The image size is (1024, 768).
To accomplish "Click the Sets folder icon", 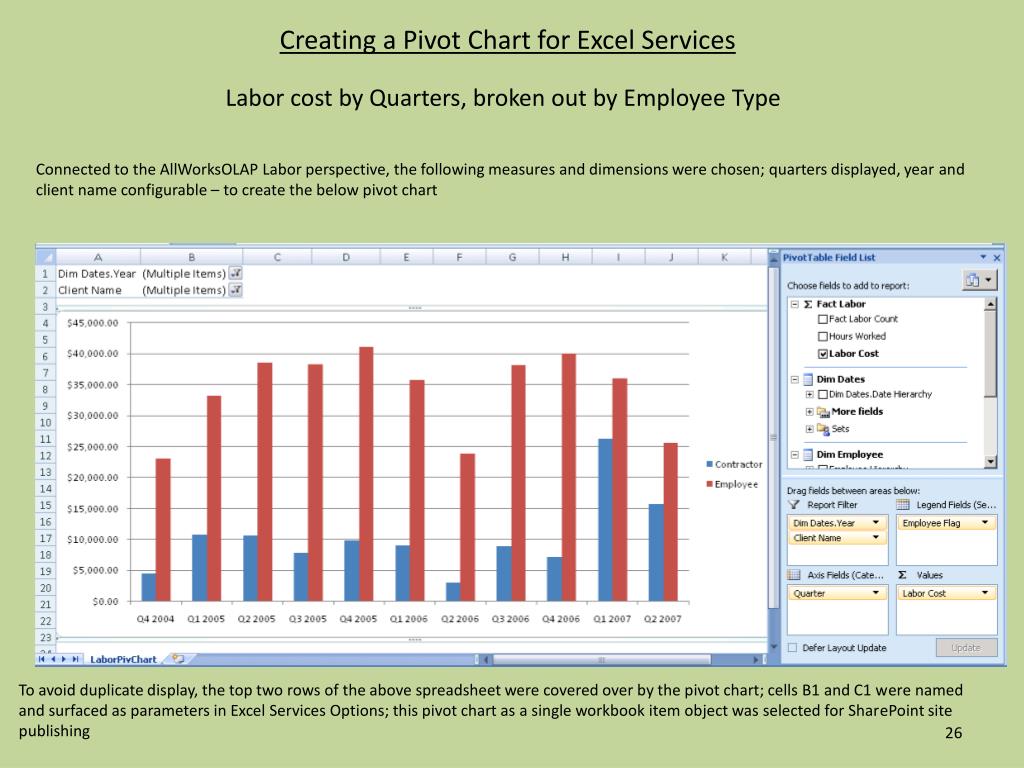I will click(823, 429).
